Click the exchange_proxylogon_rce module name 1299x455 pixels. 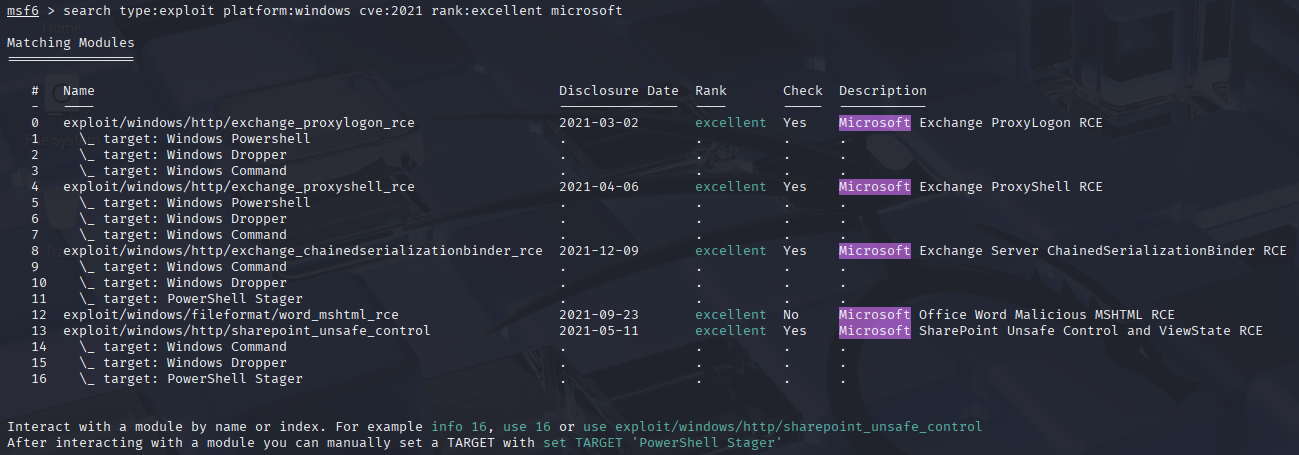pos(238,123)
